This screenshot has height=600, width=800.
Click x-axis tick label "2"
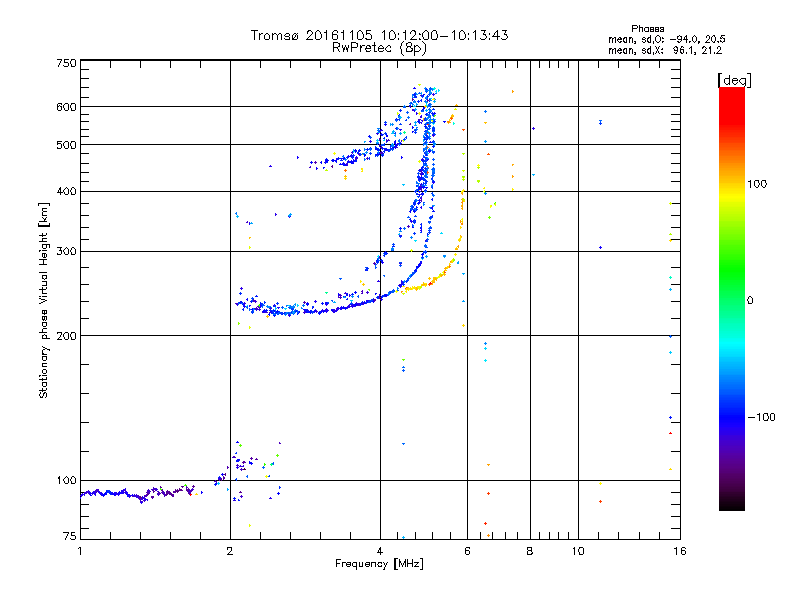tap(230, 551)
